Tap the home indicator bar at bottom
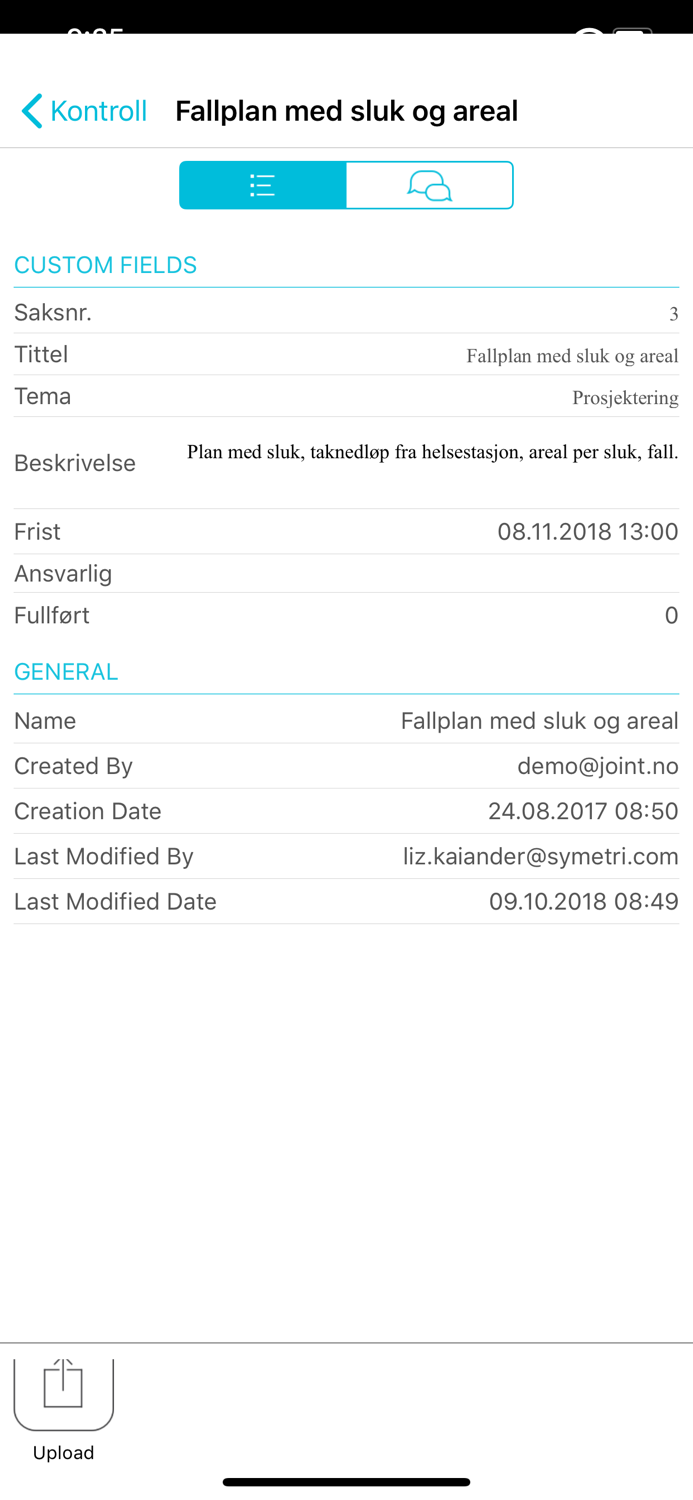693x1500 pixels. pyautogui.click(x=346, y=1482)
